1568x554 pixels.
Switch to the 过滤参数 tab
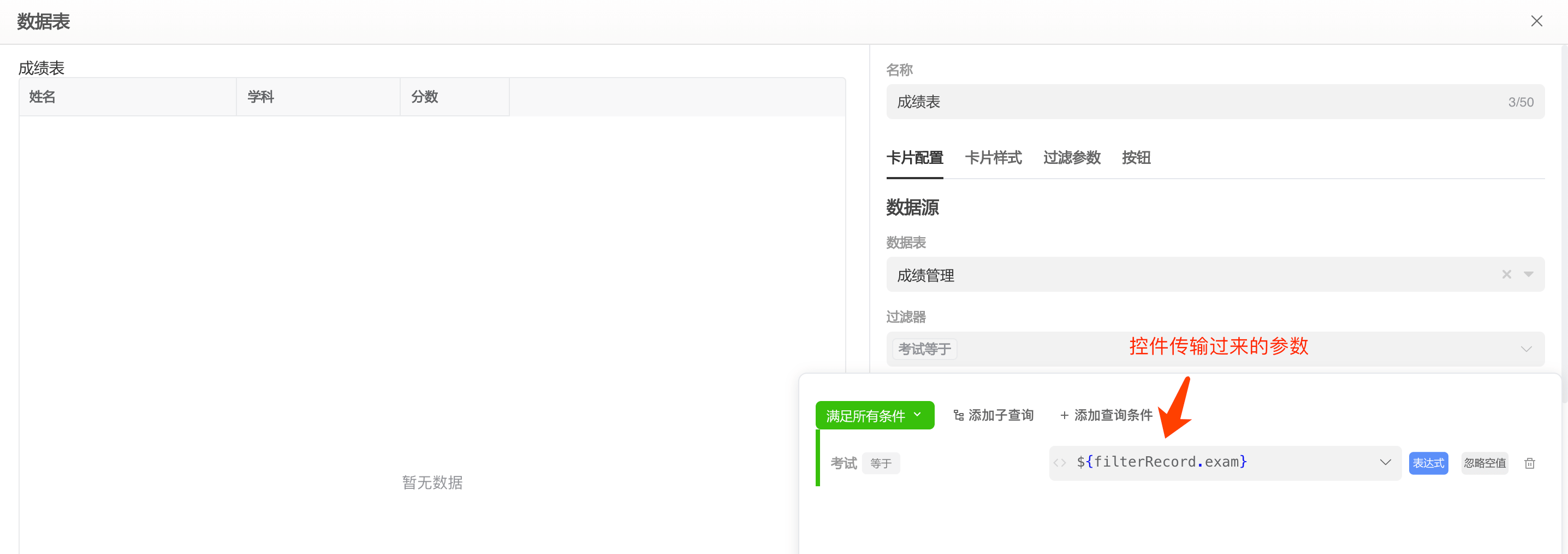coord(1072,158)
